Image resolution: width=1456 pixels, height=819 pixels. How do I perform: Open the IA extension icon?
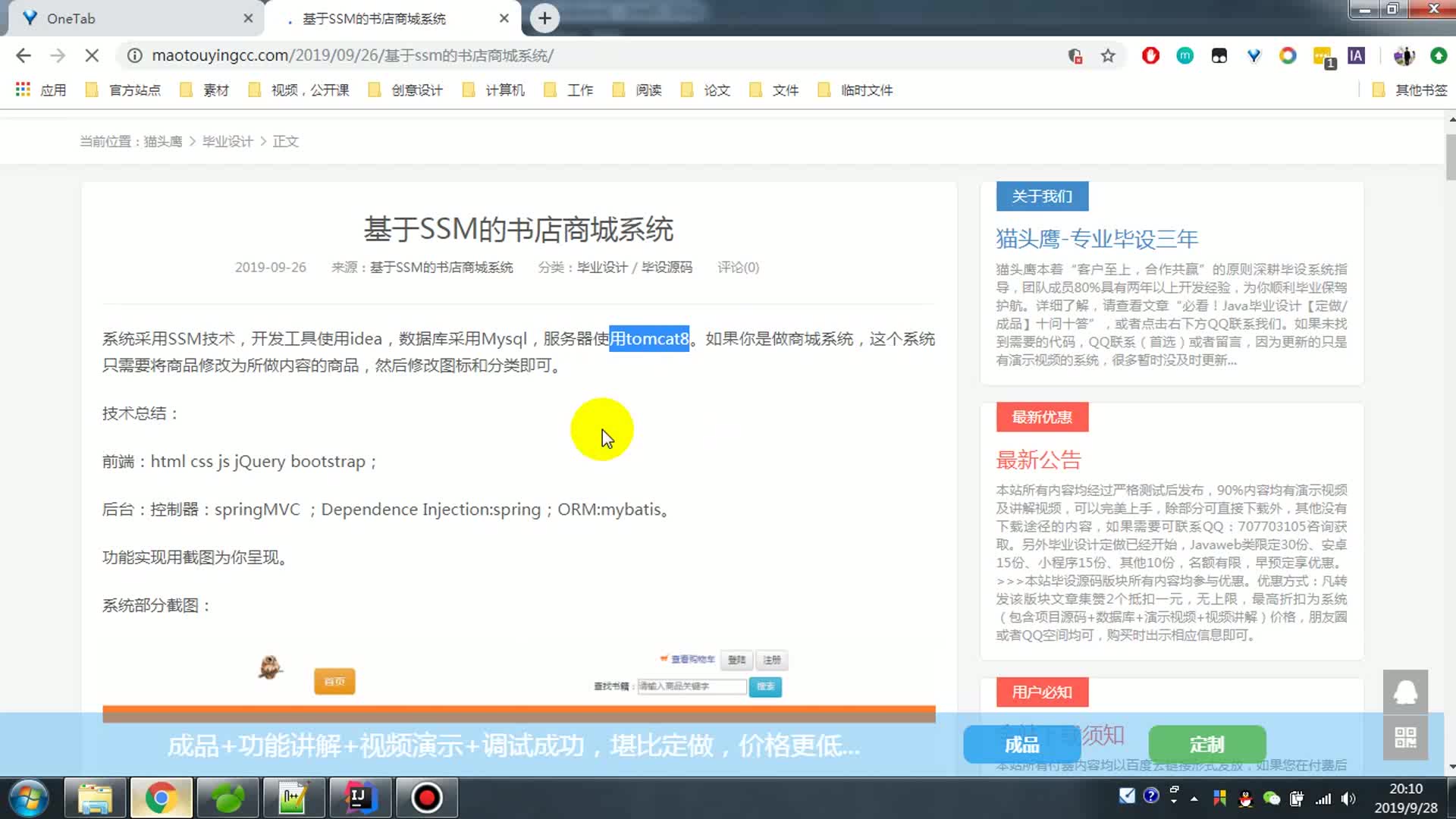(x=1356, y=55)
